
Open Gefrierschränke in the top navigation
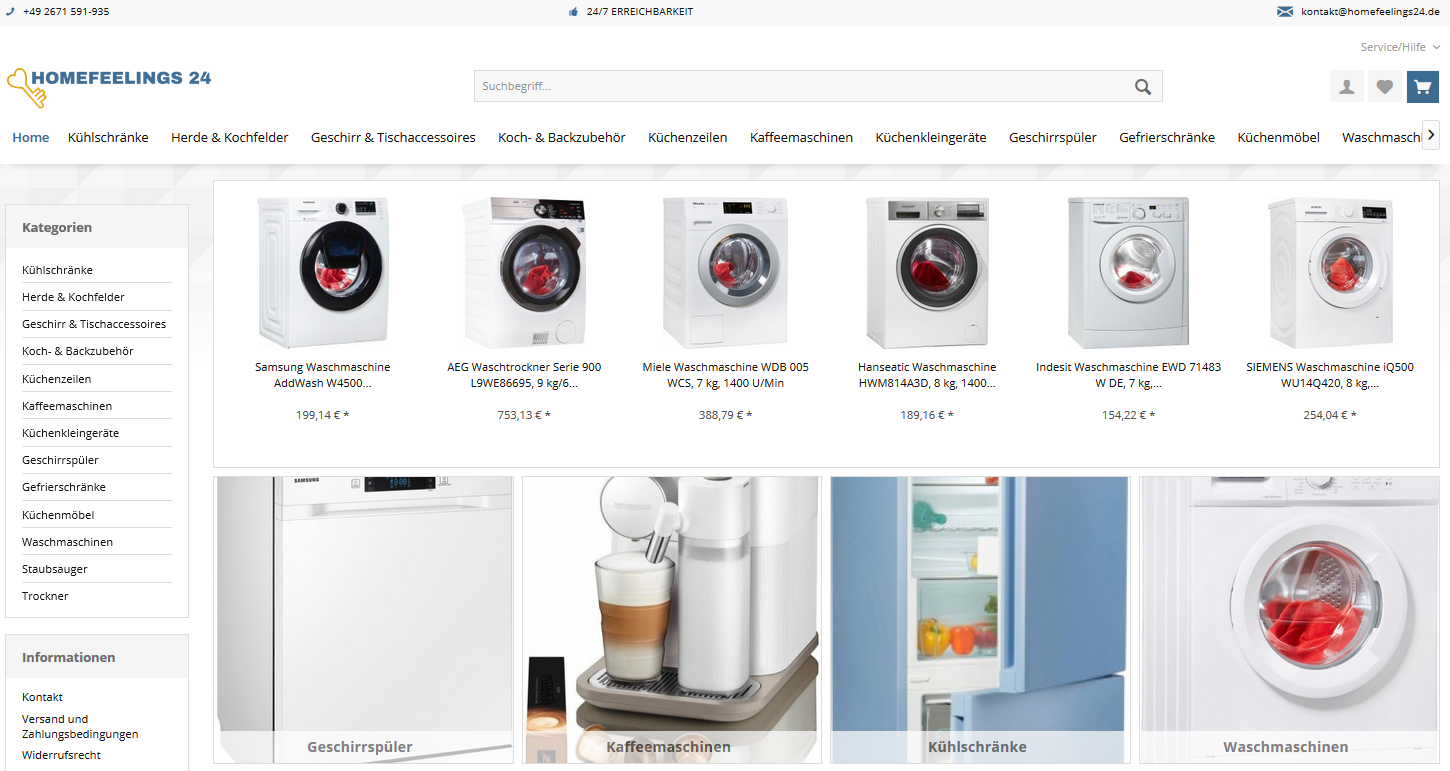coord(1167,138)
